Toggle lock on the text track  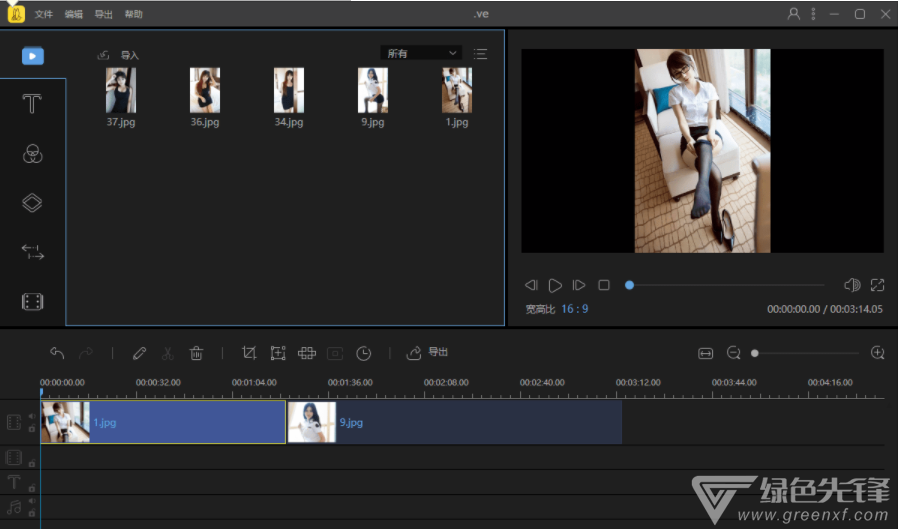(x=31, y=487)
